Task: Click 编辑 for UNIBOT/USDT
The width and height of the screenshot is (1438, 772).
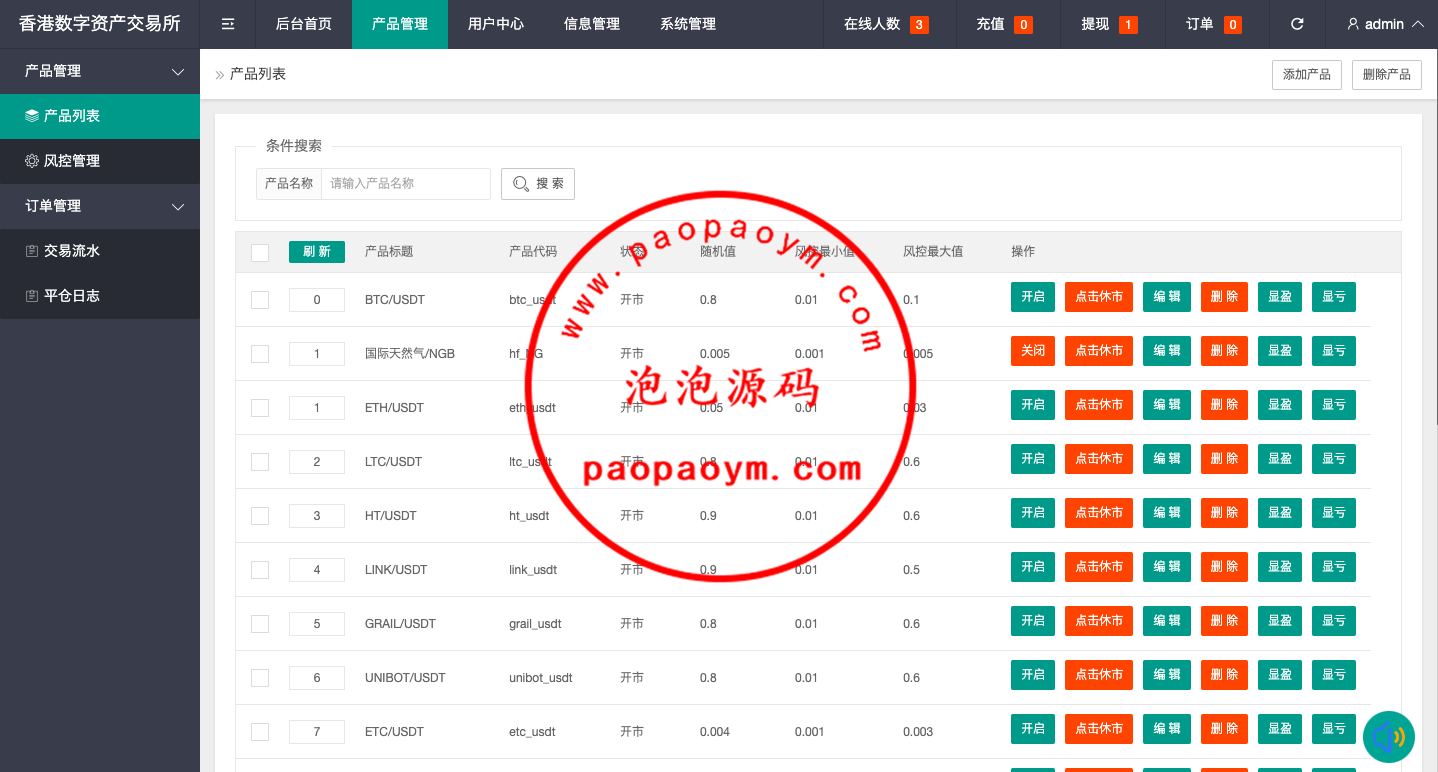Action: 1167,675
